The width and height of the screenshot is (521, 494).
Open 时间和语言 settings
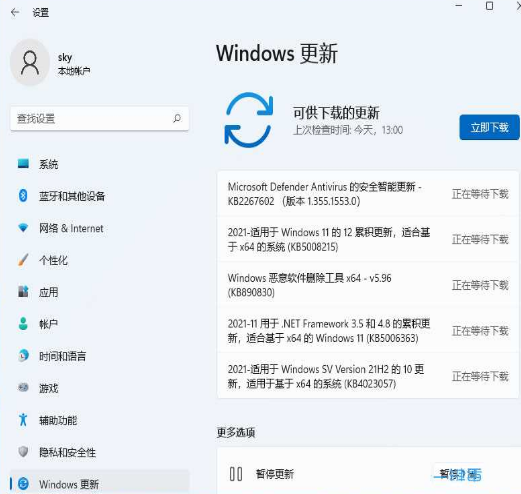click(100, 356)
